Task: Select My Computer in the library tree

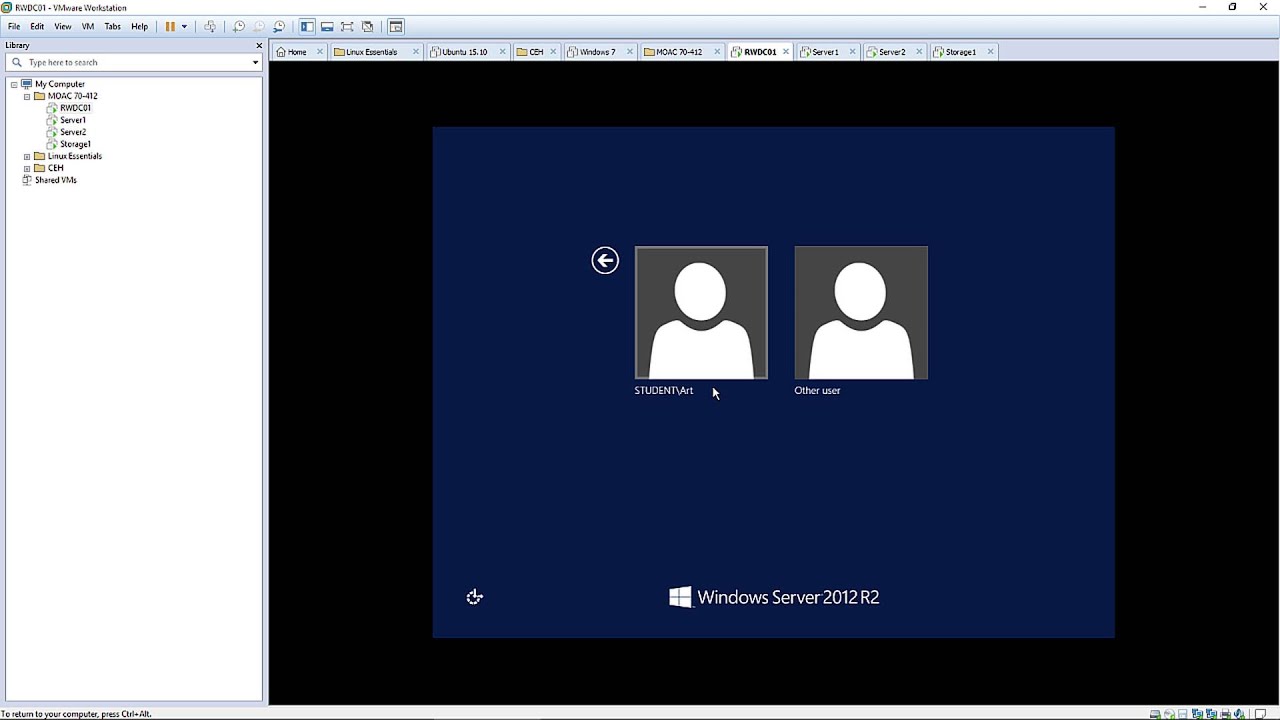Action: 60,84
